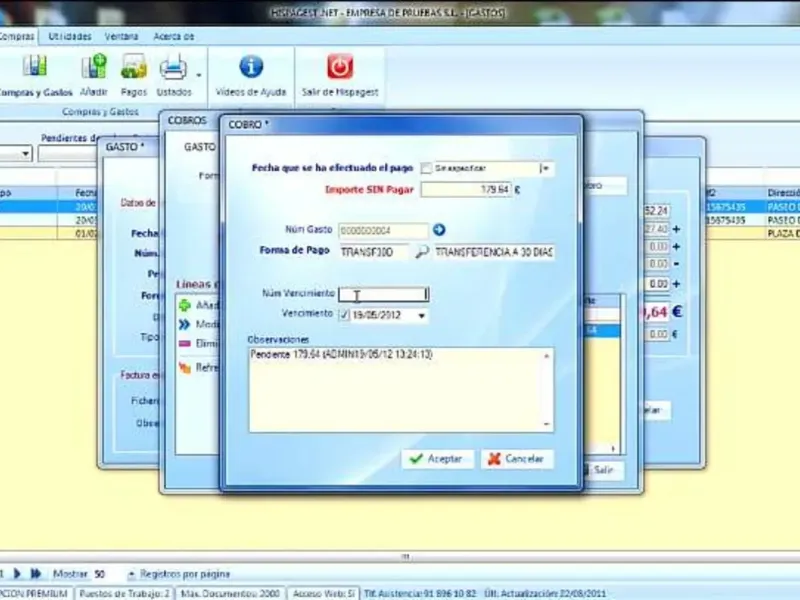Click Tlf. Asistencia status bar text
Screen dimensions: 800x600
click(x=419, y=593)
